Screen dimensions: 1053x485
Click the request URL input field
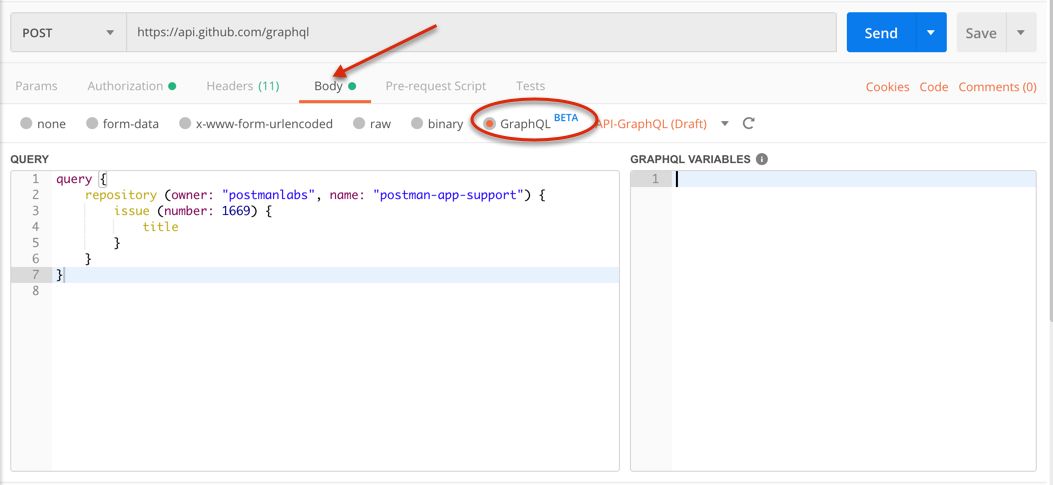point(482,32)
